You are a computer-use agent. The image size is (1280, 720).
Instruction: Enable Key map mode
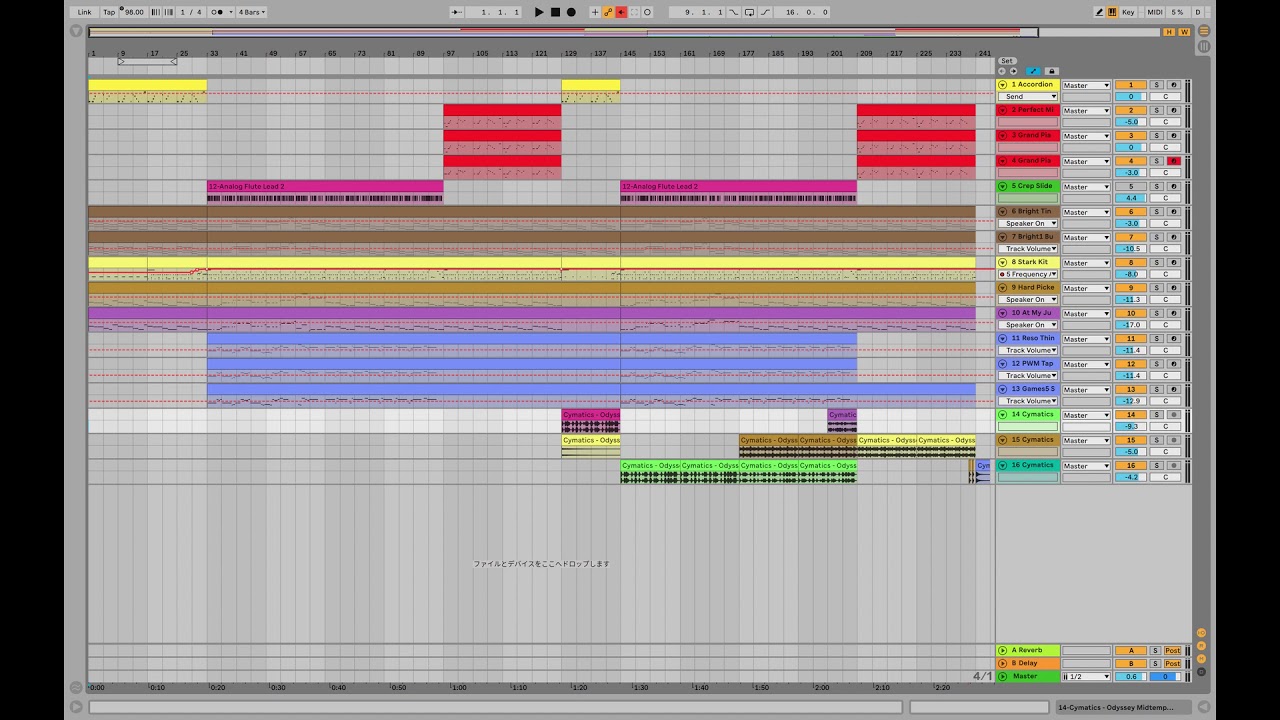pyautogui.click(x=1128, y=12)
